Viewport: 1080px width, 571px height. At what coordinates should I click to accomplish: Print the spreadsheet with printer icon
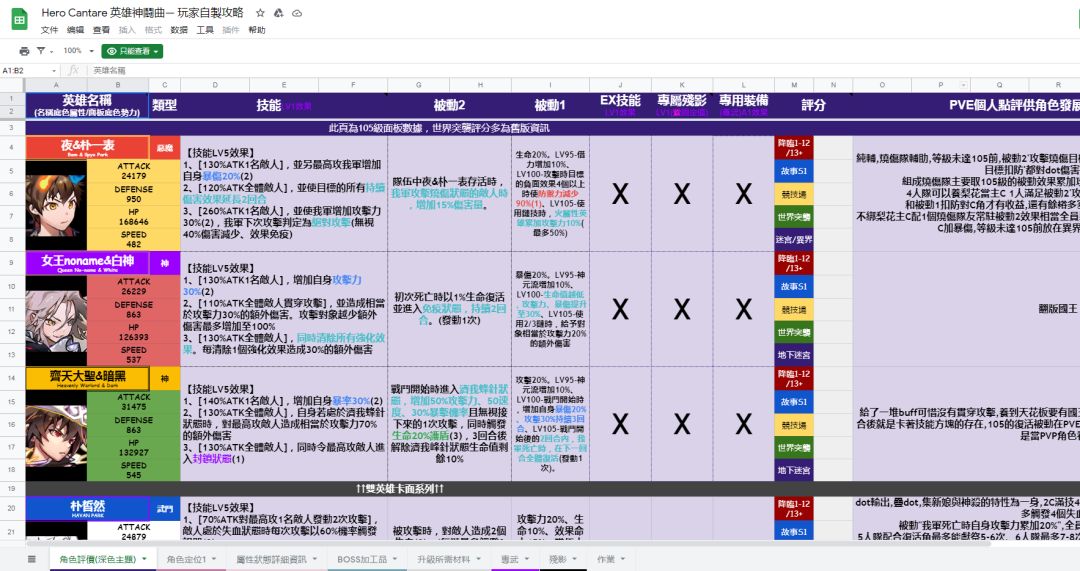click(24, 51)
